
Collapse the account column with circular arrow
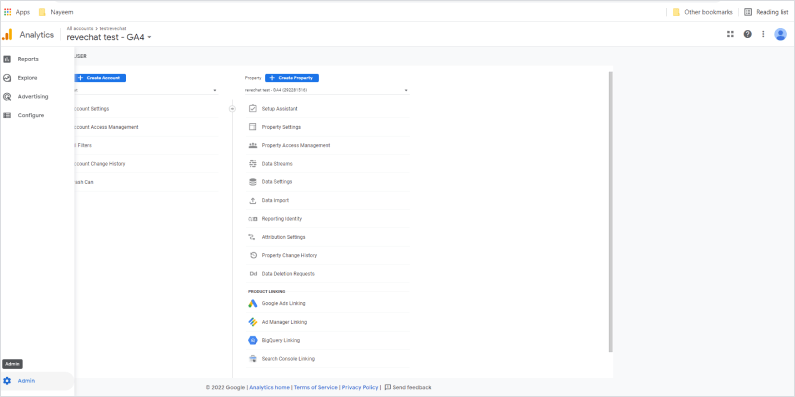point(232,109)
